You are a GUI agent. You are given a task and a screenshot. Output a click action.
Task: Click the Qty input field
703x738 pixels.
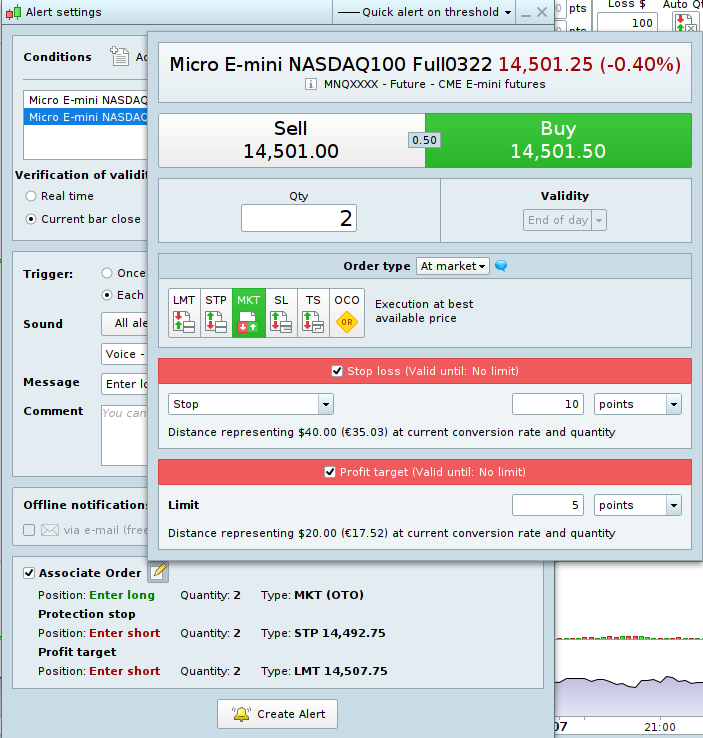299,218
